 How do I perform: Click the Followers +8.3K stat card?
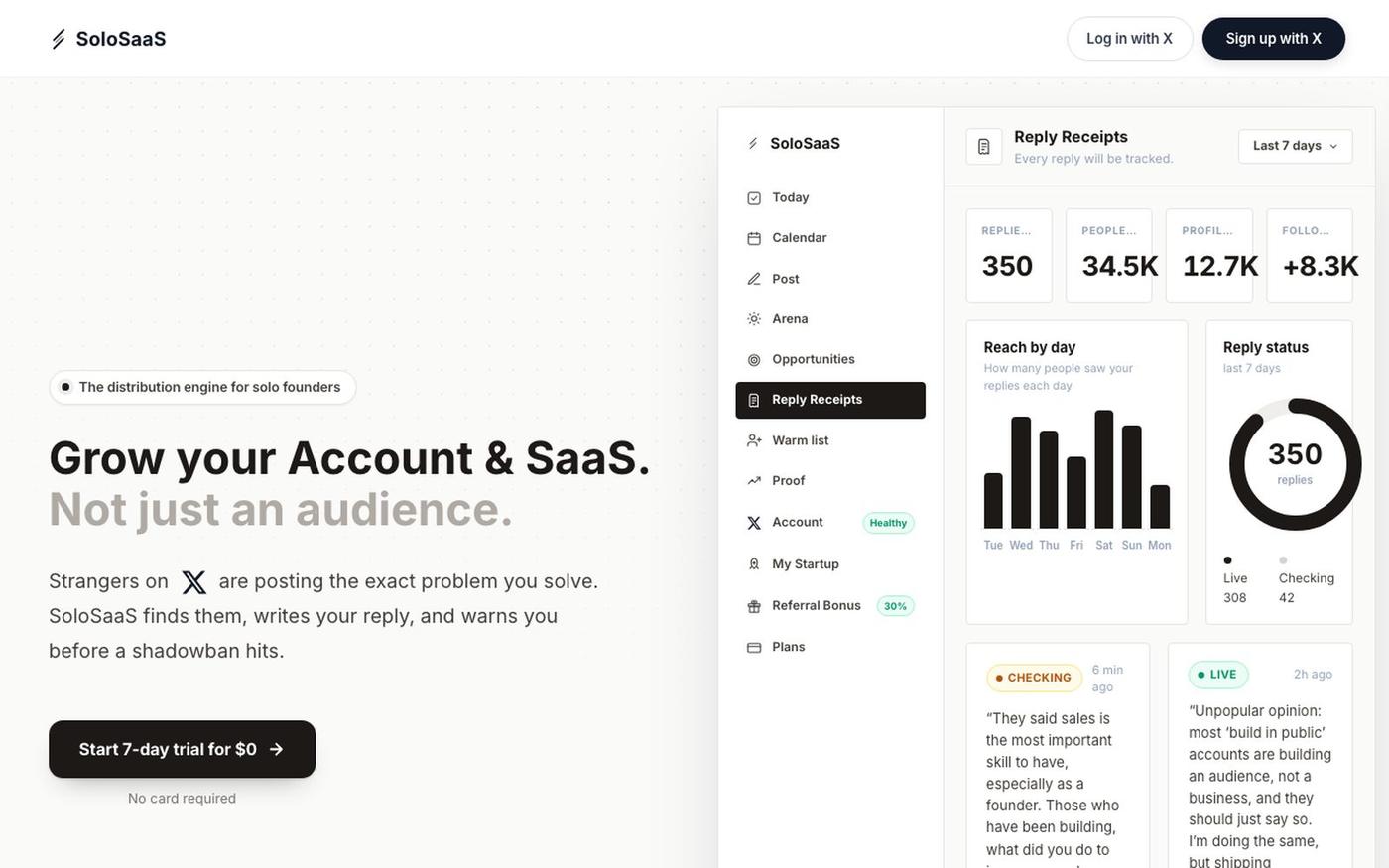click(1310, 255)
